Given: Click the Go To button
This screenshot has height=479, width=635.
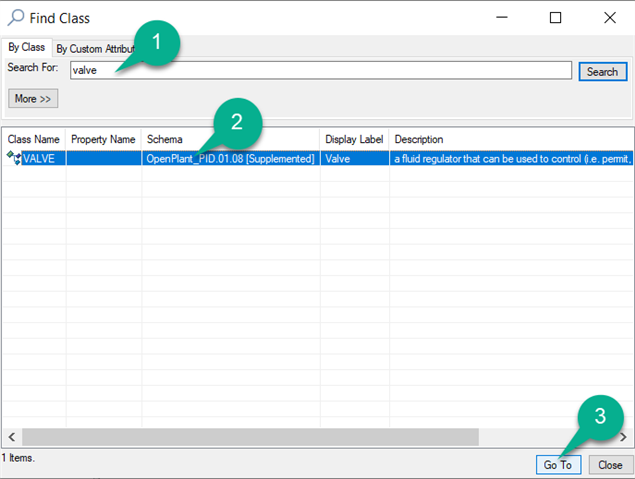Looking at the screenshot, I should coord(558,465).
